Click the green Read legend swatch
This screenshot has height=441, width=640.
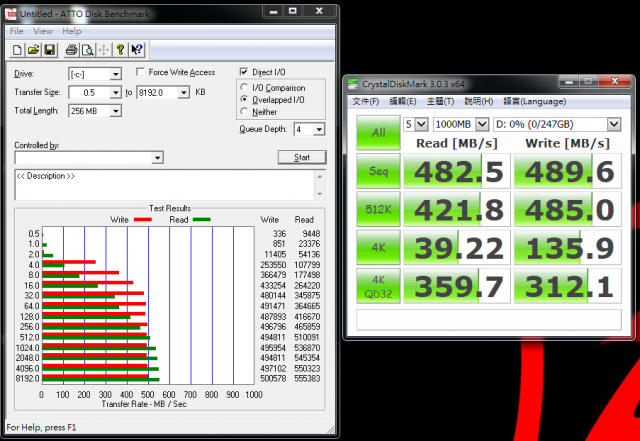click(x=202, y=220)
